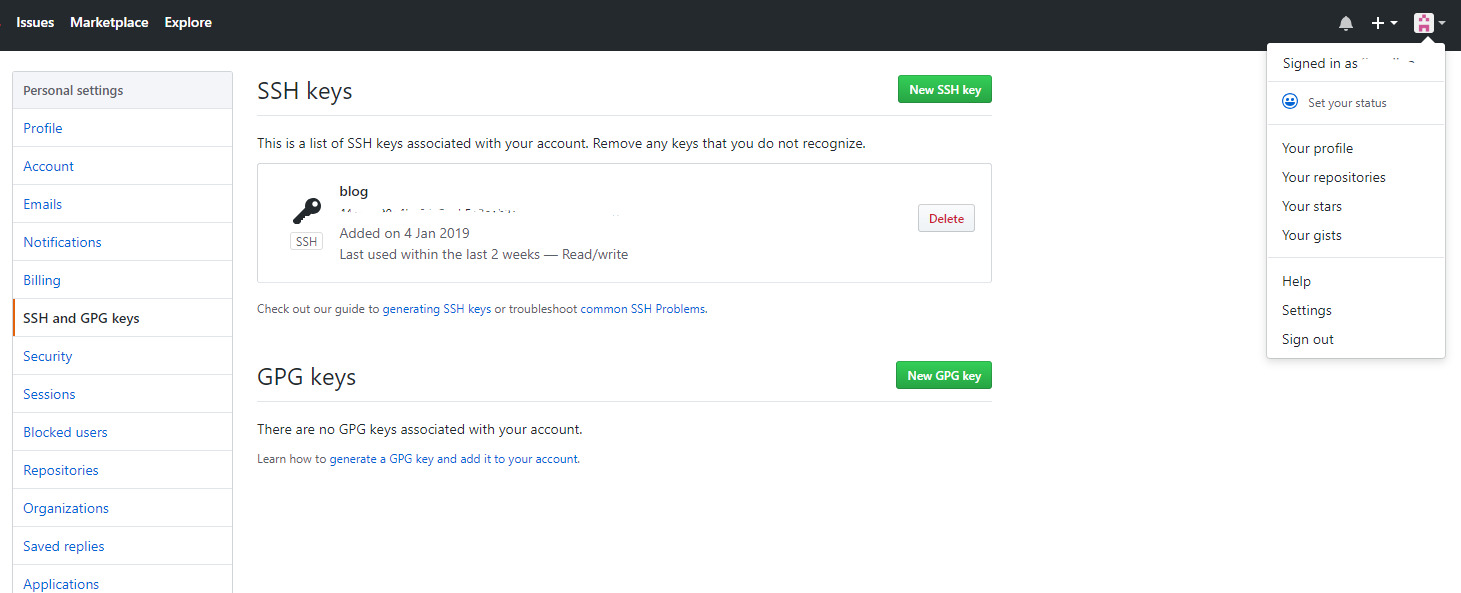Select Sign out from the menu

(x=1308, y=339)
